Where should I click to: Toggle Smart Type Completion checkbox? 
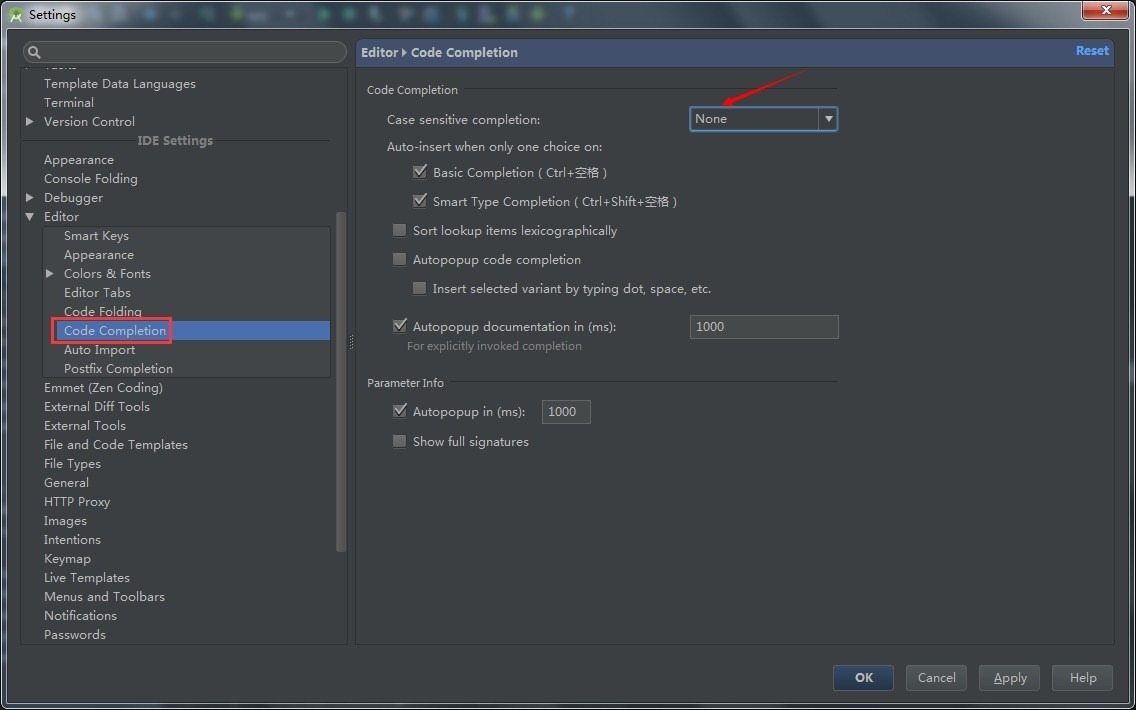point(420,201)
